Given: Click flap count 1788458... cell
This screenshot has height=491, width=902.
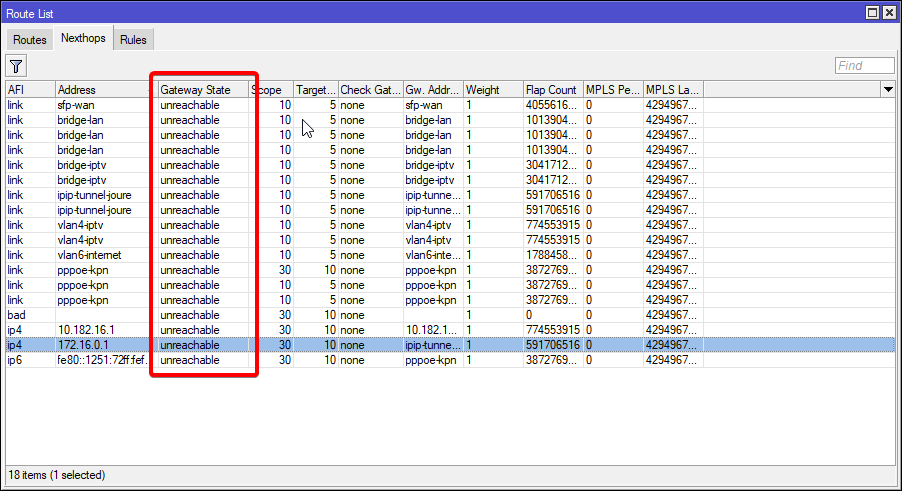Looking at the screenshot, I should pyautogui.click(x=553, y=255).
